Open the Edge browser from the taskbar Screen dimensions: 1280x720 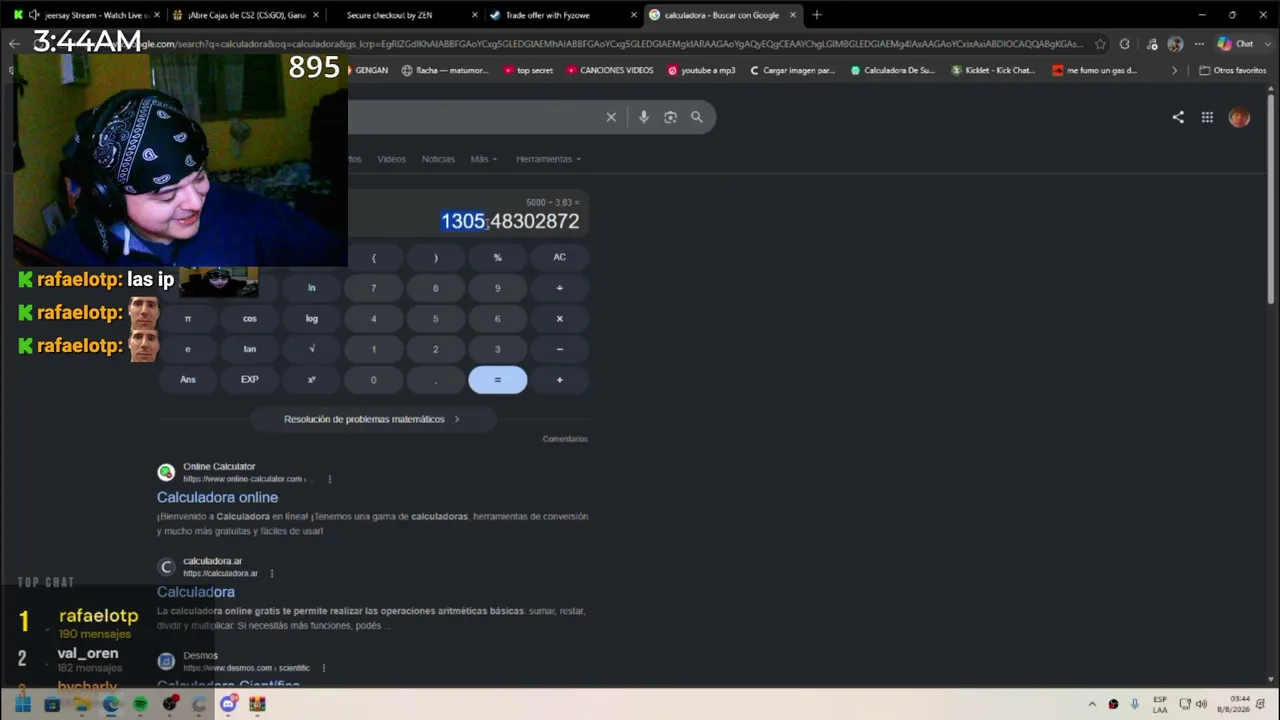111,704
